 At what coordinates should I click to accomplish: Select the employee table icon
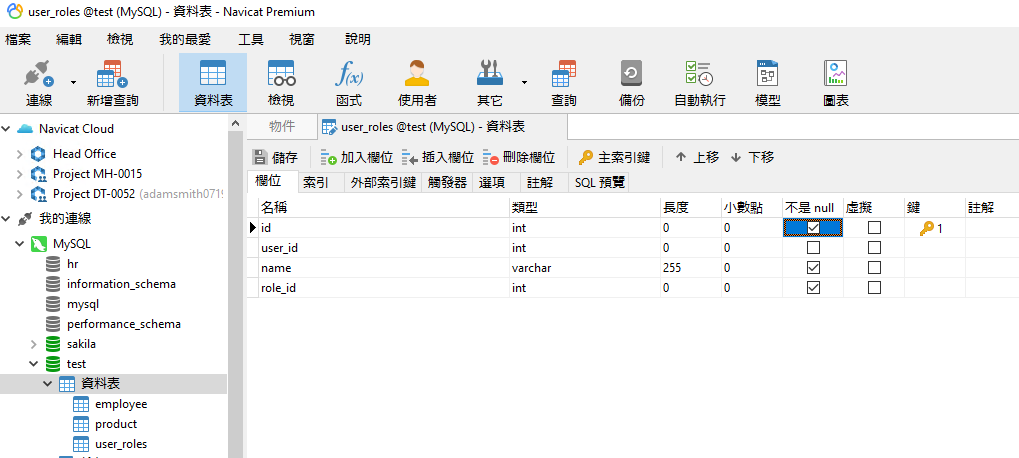click(81, 404)
